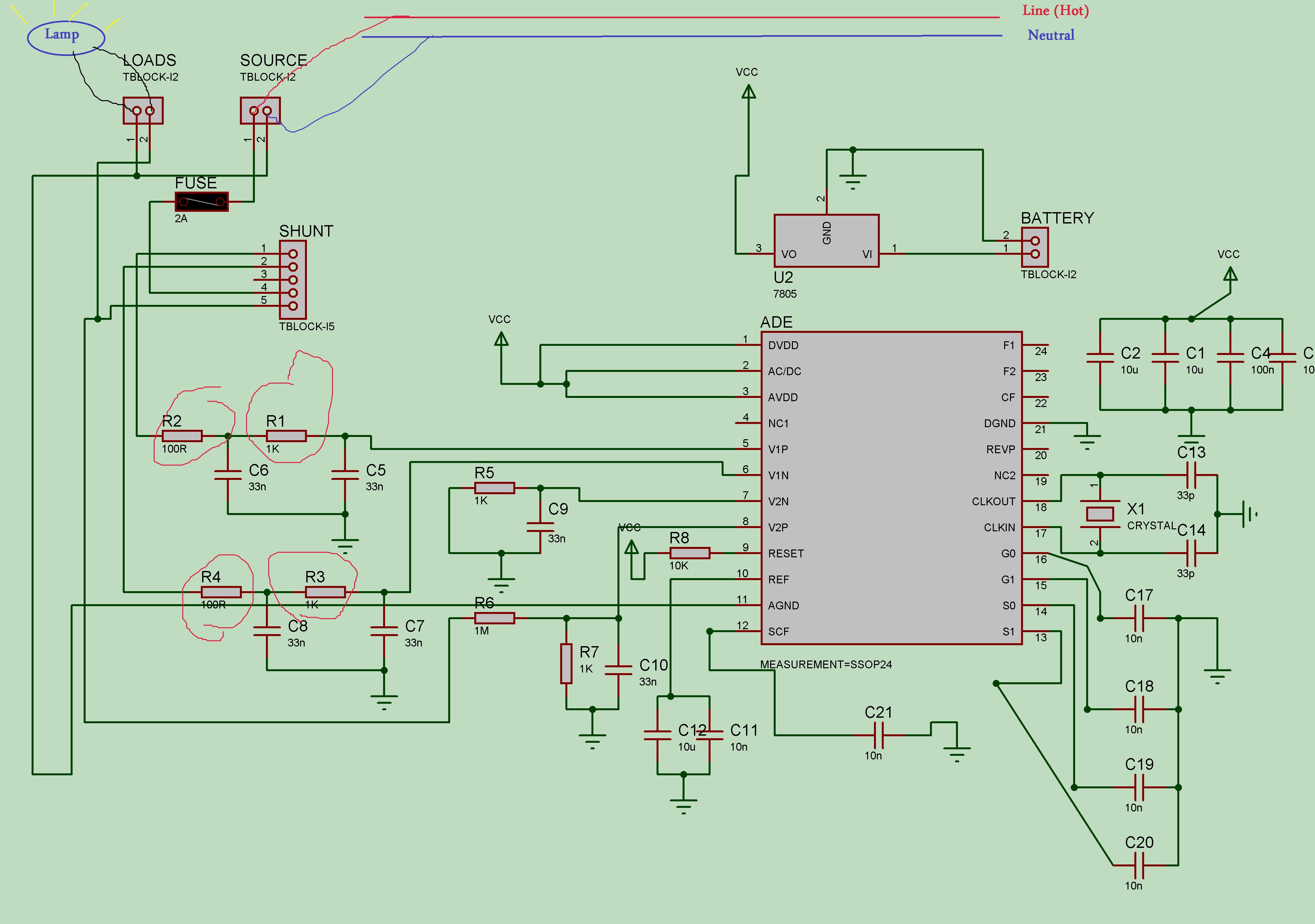Select resistor R1 symbol
The height and width of the screenshot is (924, 1315).
(x=286, y=436)
